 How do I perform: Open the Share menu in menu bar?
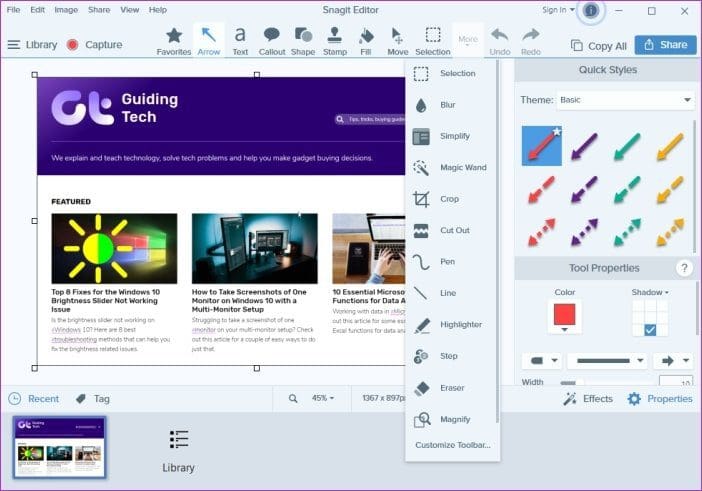coord(99,9)
